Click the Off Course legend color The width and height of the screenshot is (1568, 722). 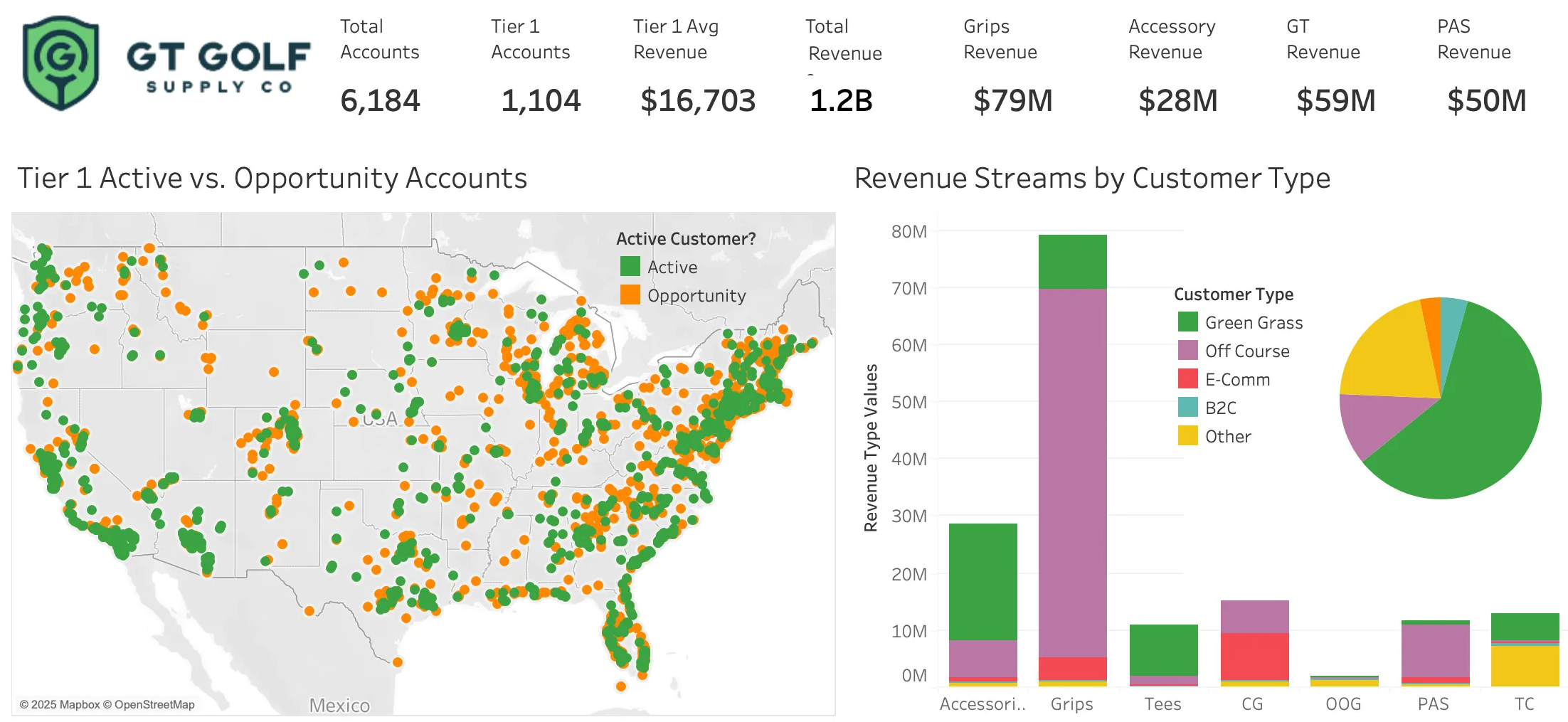pyautogui.click(x=1187, y=351)
